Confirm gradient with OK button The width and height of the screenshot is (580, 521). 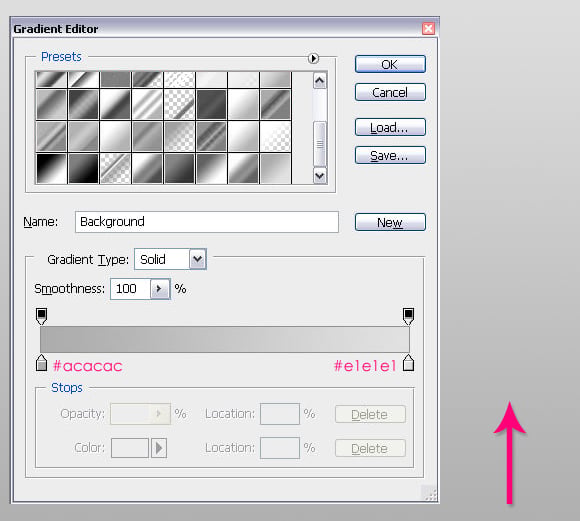tap(390, 64)
